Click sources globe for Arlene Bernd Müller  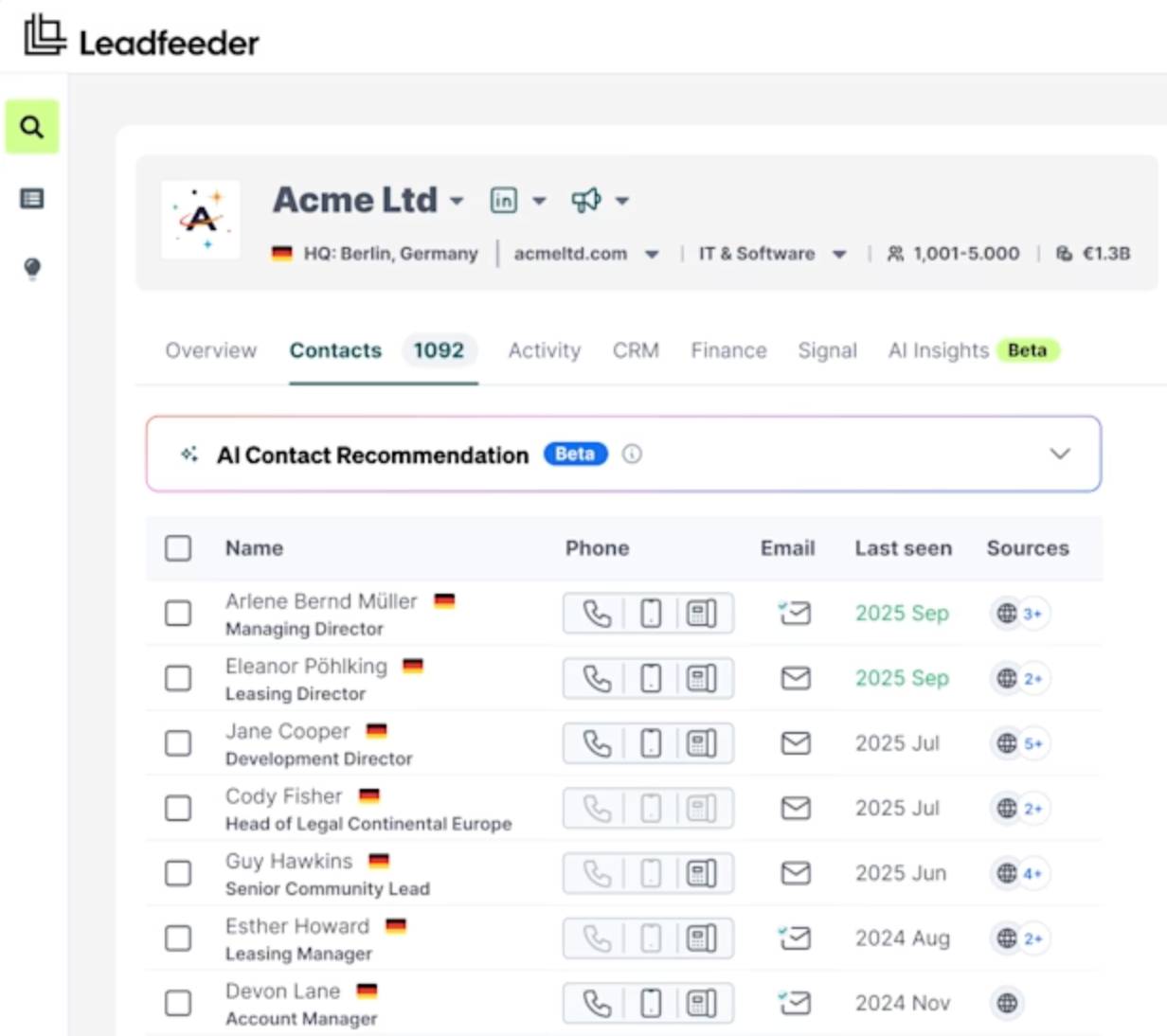[1007, 614]
